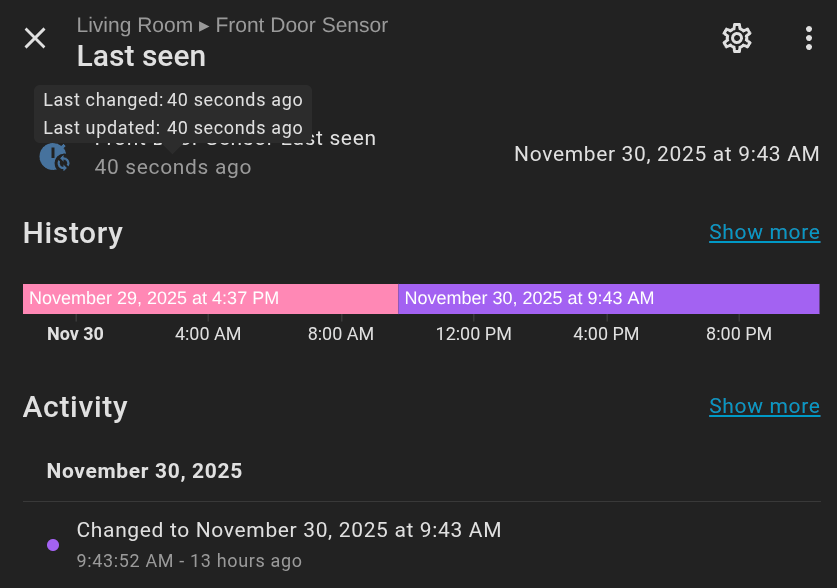Click the "9:43:52 AM - 13 hours ago" timestamp

[189, 561]
